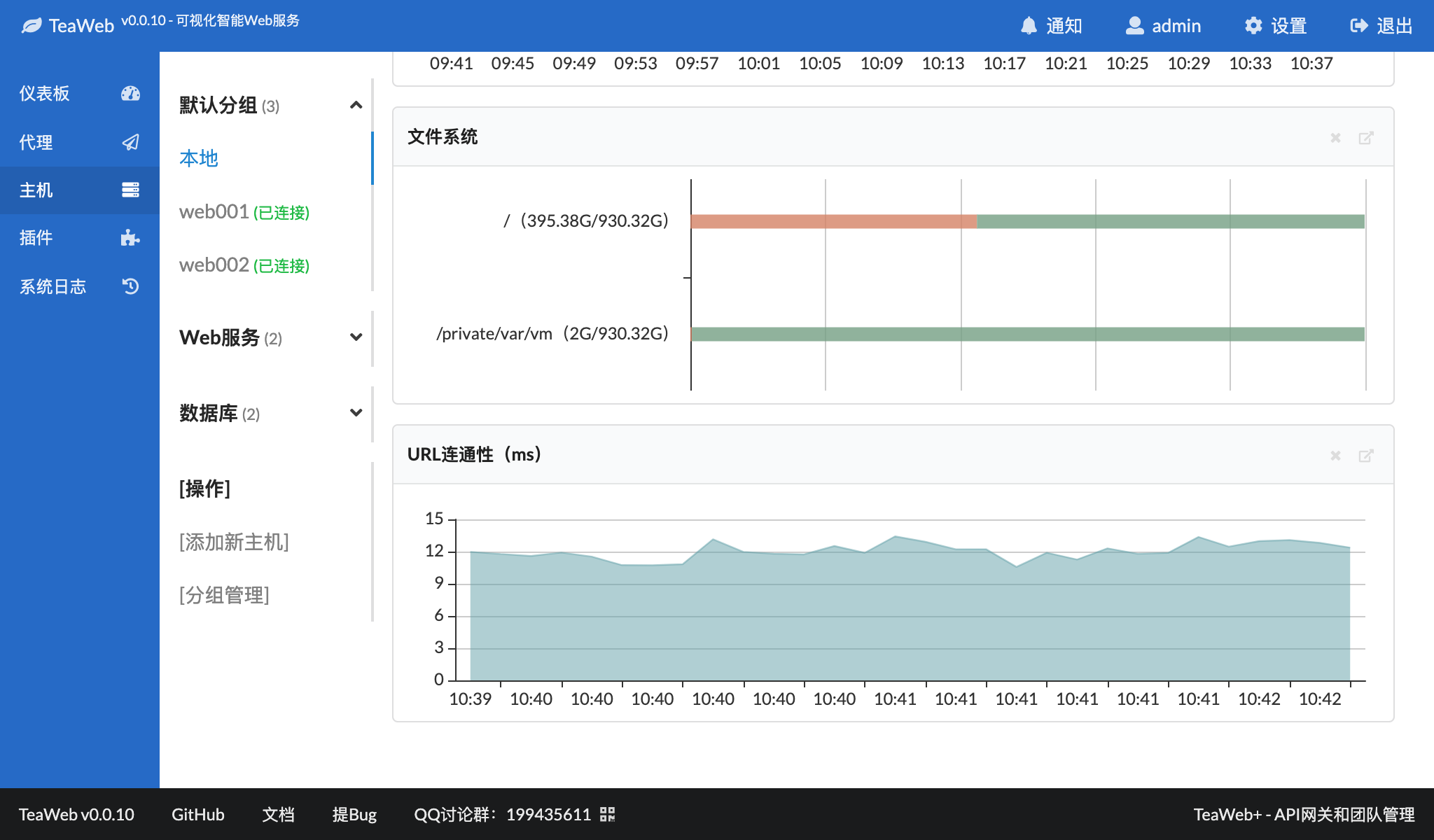The width and height of the screenshot is (1434, 840).
Task: Collapse the 默认分组 group
Action: [356, 105]
